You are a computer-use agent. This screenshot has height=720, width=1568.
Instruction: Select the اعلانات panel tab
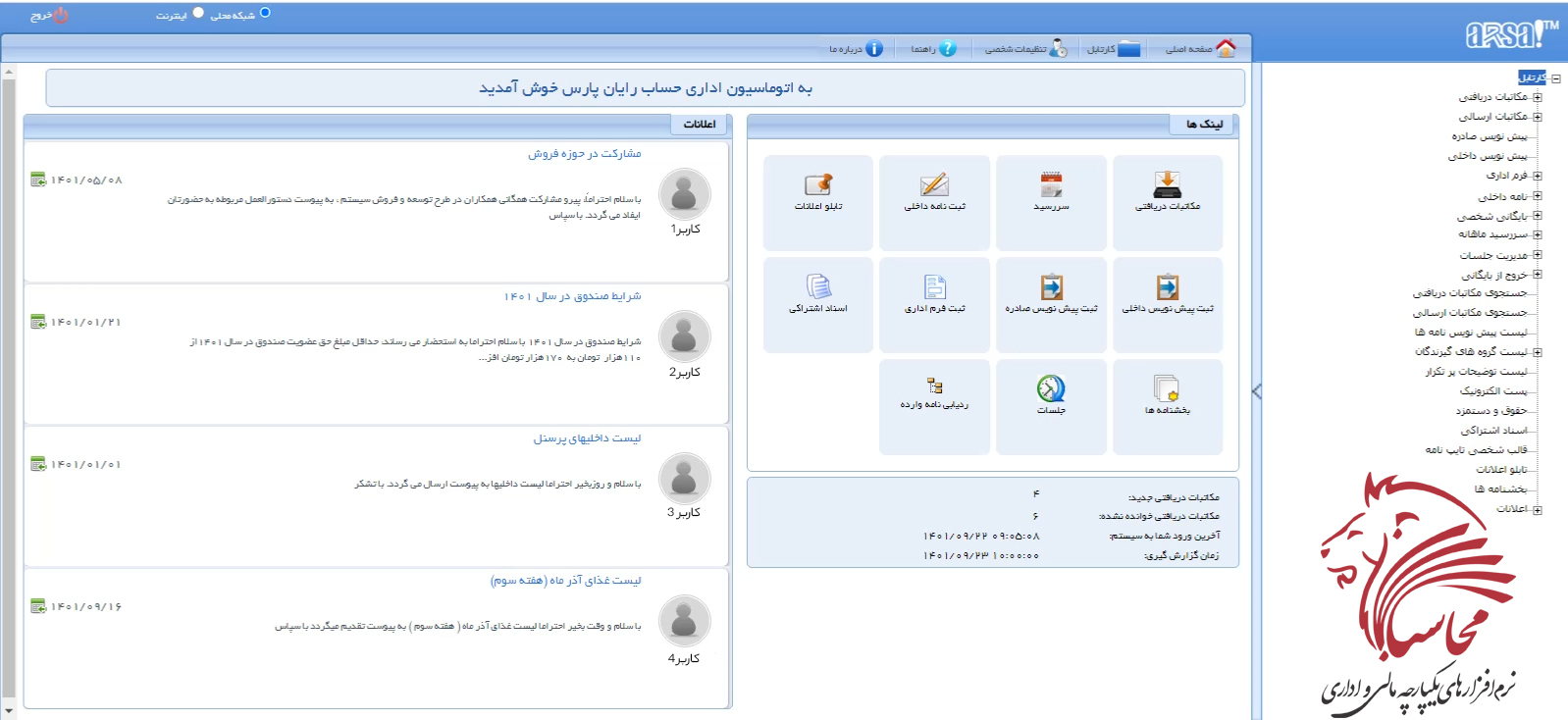coord(700,125)
